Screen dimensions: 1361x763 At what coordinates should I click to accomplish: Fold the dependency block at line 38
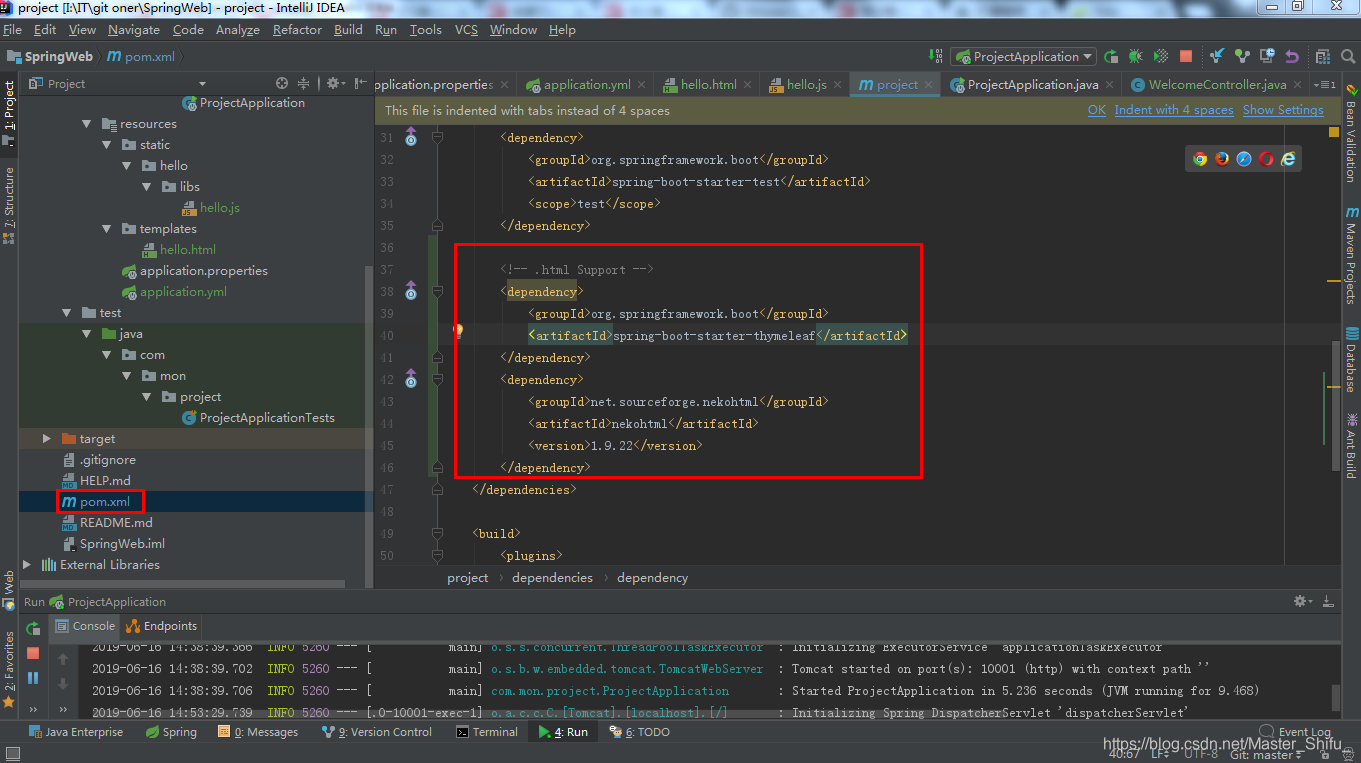(x=437, y=291)
